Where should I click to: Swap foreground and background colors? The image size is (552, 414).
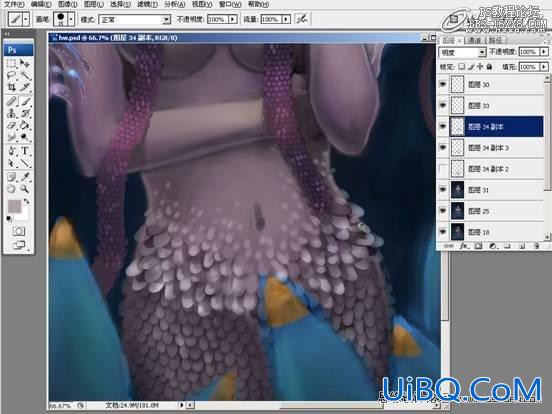[x=26, y=201]
